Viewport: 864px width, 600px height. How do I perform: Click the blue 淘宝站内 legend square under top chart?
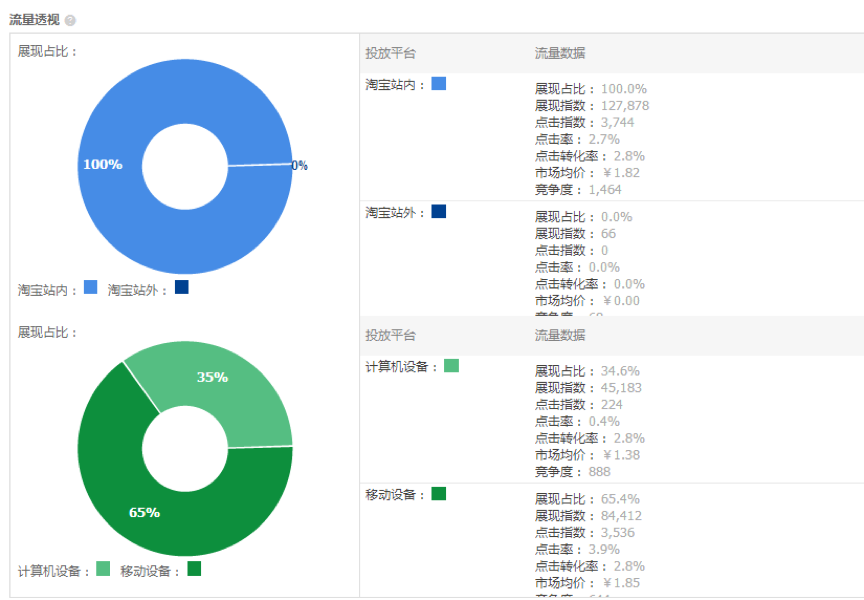pyautogui.click(x=90, y=287)
